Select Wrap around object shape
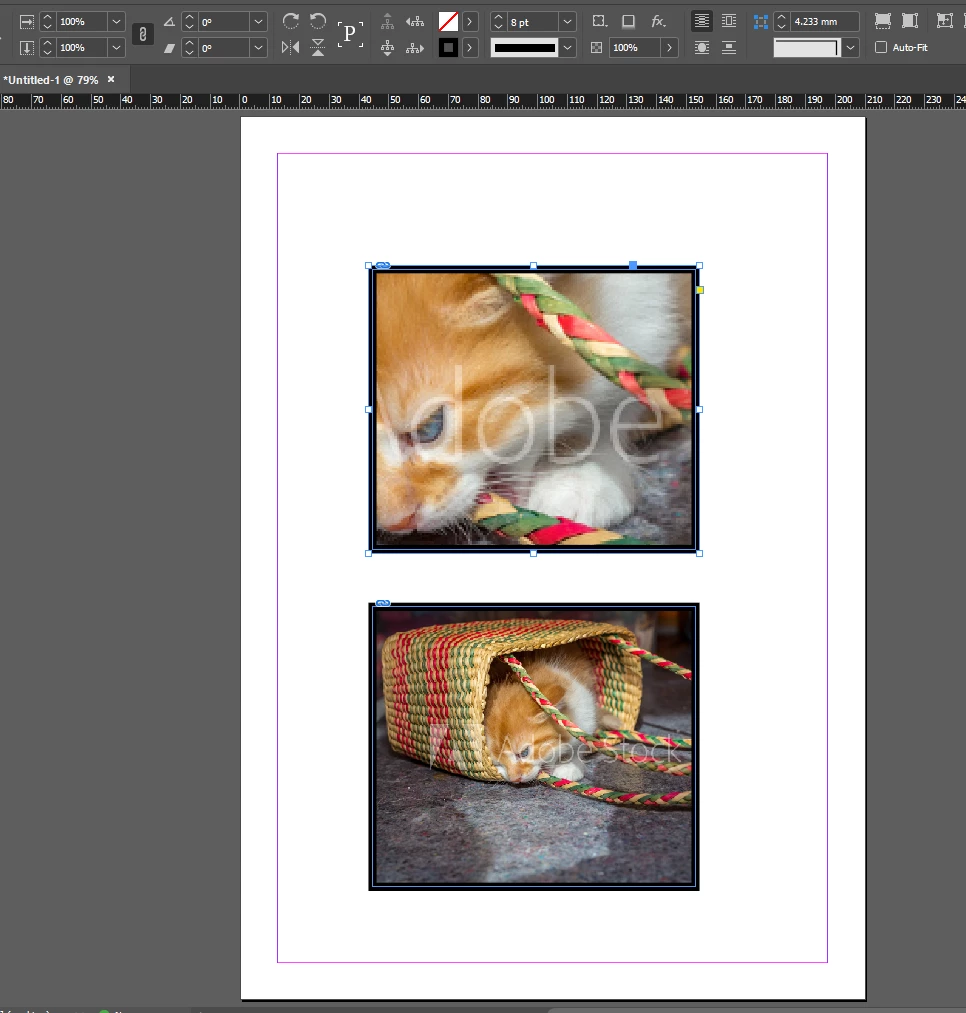The height and width of the screenshot is (1013, 966). pos(702,48)
